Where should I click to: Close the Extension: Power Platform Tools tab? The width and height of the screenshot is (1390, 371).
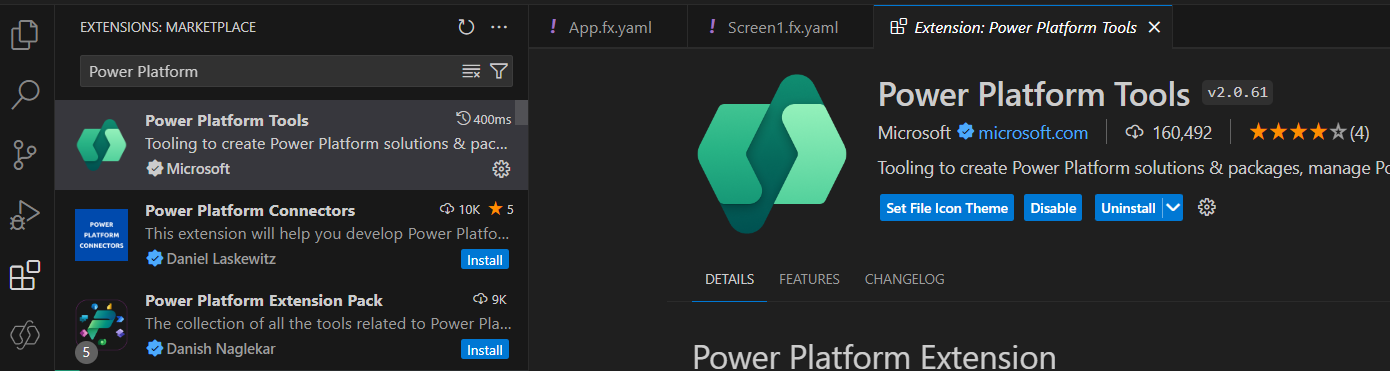coord(1154,27)
